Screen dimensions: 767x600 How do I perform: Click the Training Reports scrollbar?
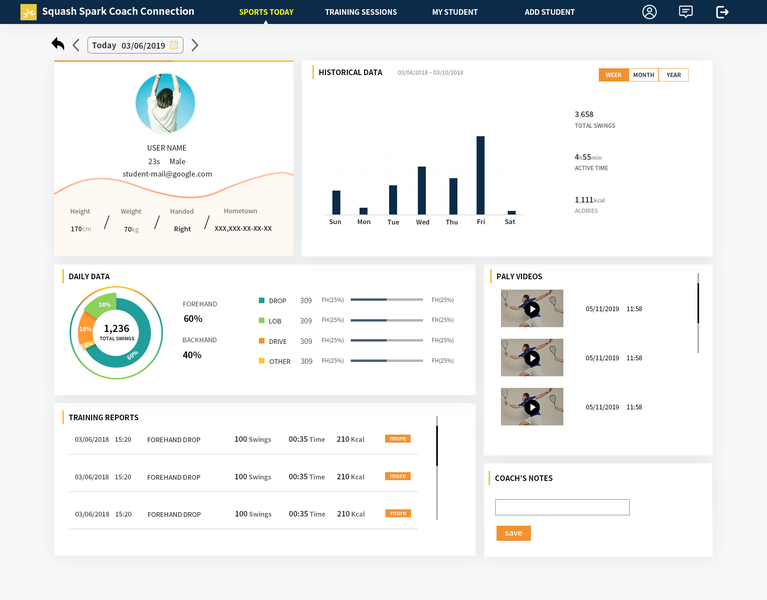coord(437,467)
